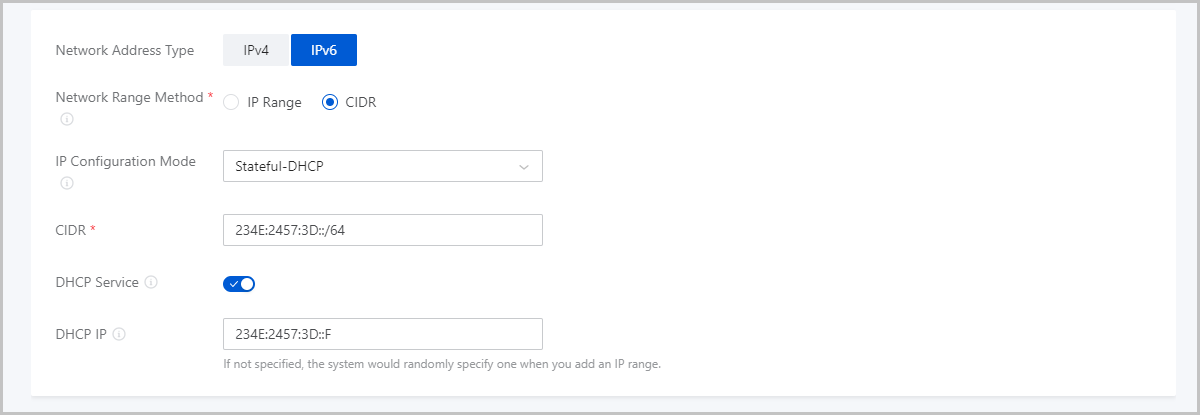The image size is (1200, 415).
Task: Open the Stateful-DHCP configuration mode dropdown
Action: [383, 166]
